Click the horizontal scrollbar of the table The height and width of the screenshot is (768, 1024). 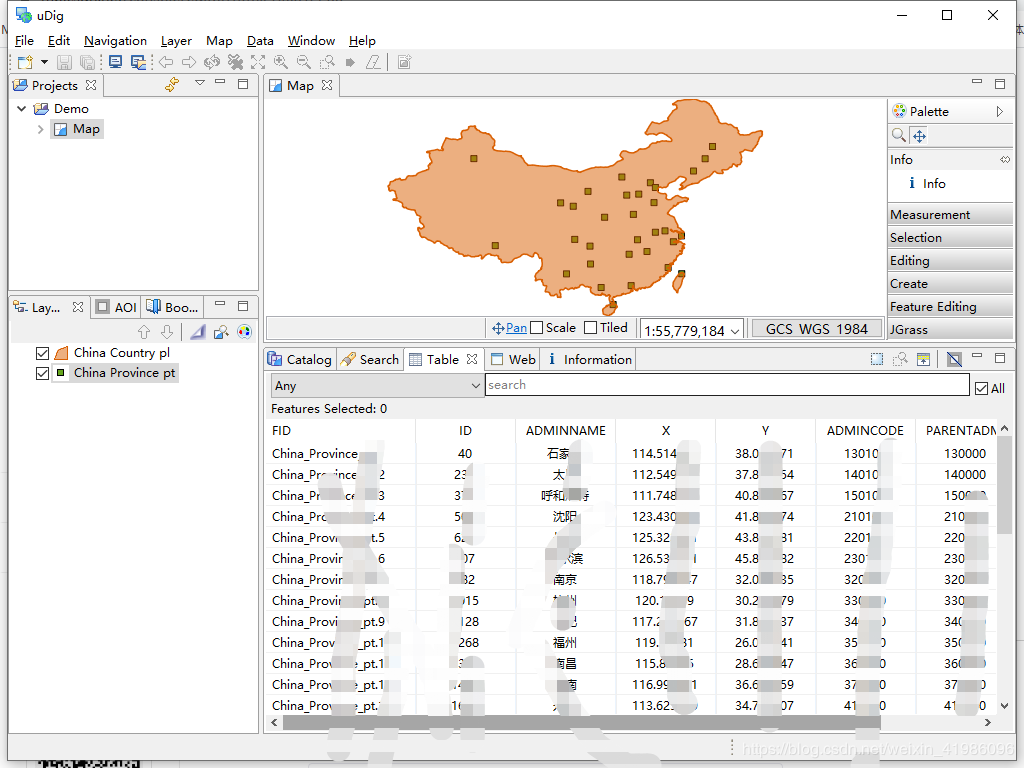click(581, 722)
